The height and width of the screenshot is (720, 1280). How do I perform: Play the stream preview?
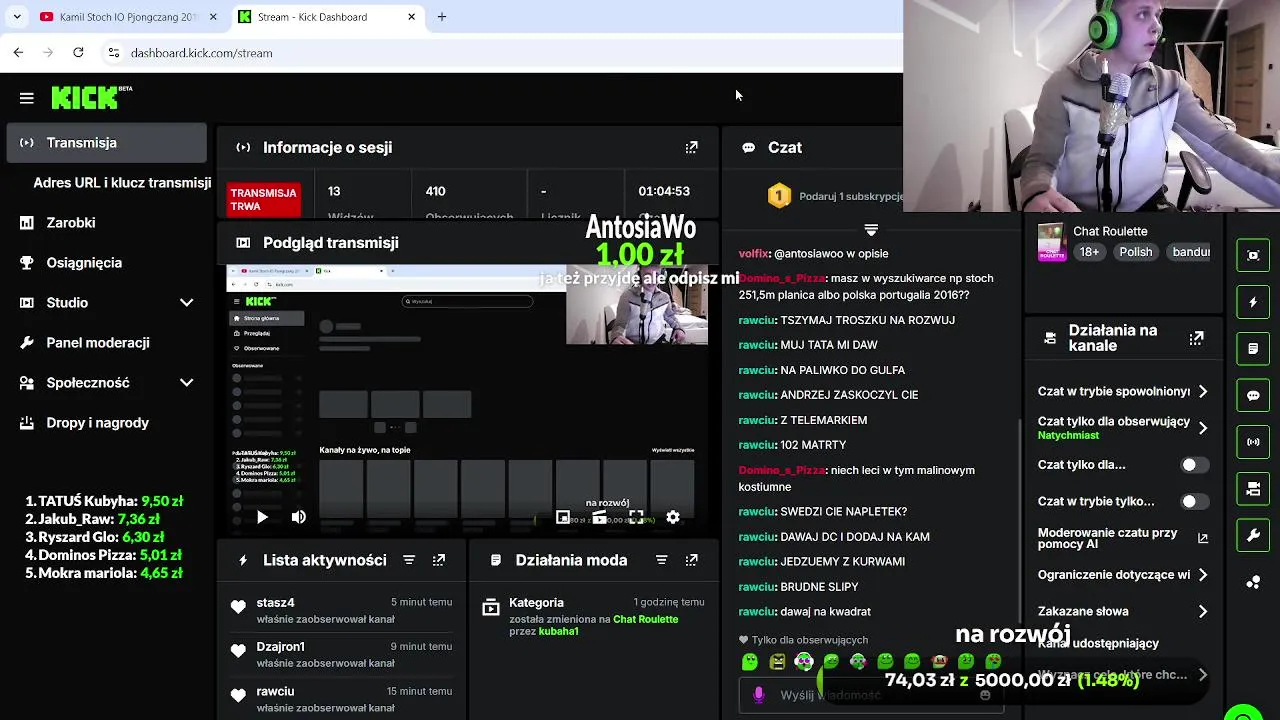[x=262, y=517]
